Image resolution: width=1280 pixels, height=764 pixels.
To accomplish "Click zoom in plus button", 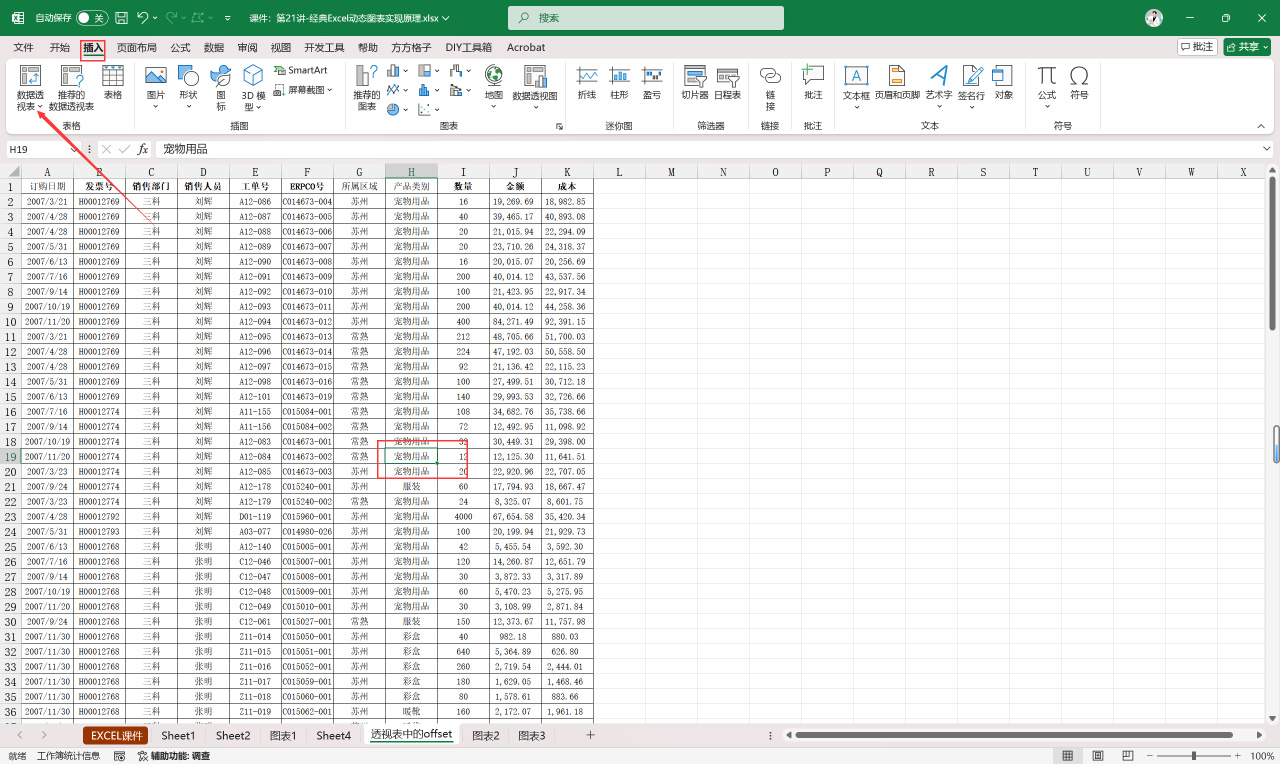I will tap(1238, 756).
